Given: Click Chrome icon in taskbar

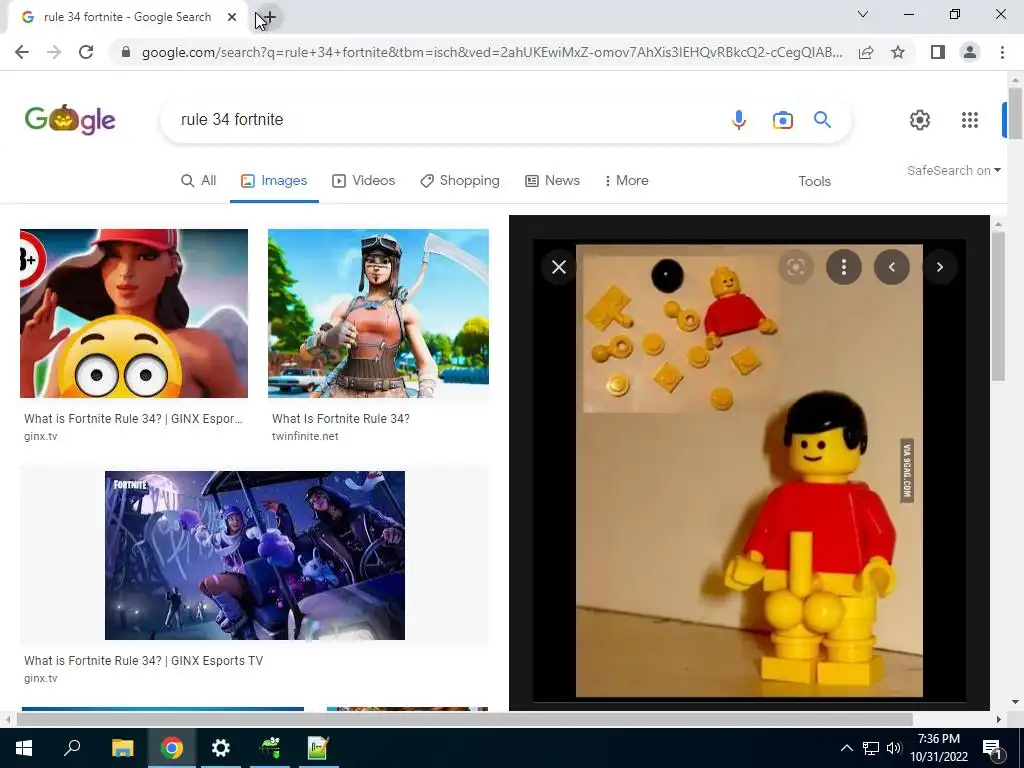Looking at the screenshot, I should [x=172, y=748].
